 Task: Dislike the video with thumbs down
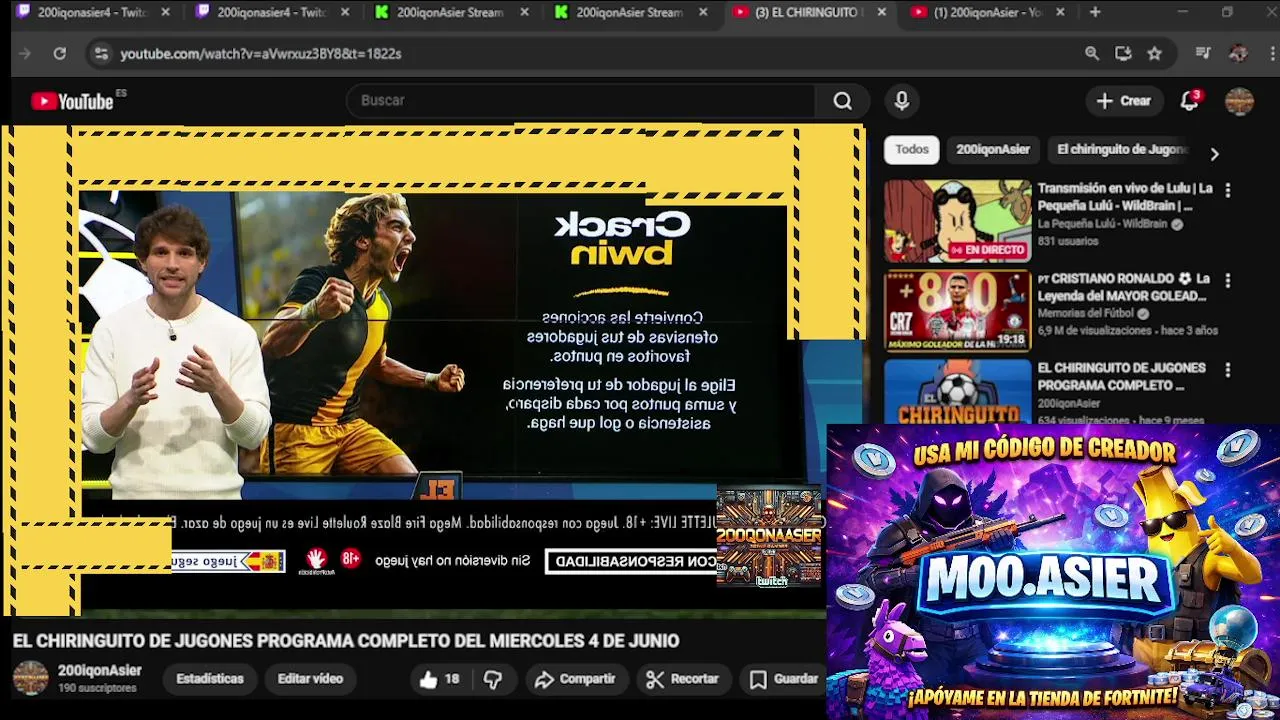click(493, 680)
